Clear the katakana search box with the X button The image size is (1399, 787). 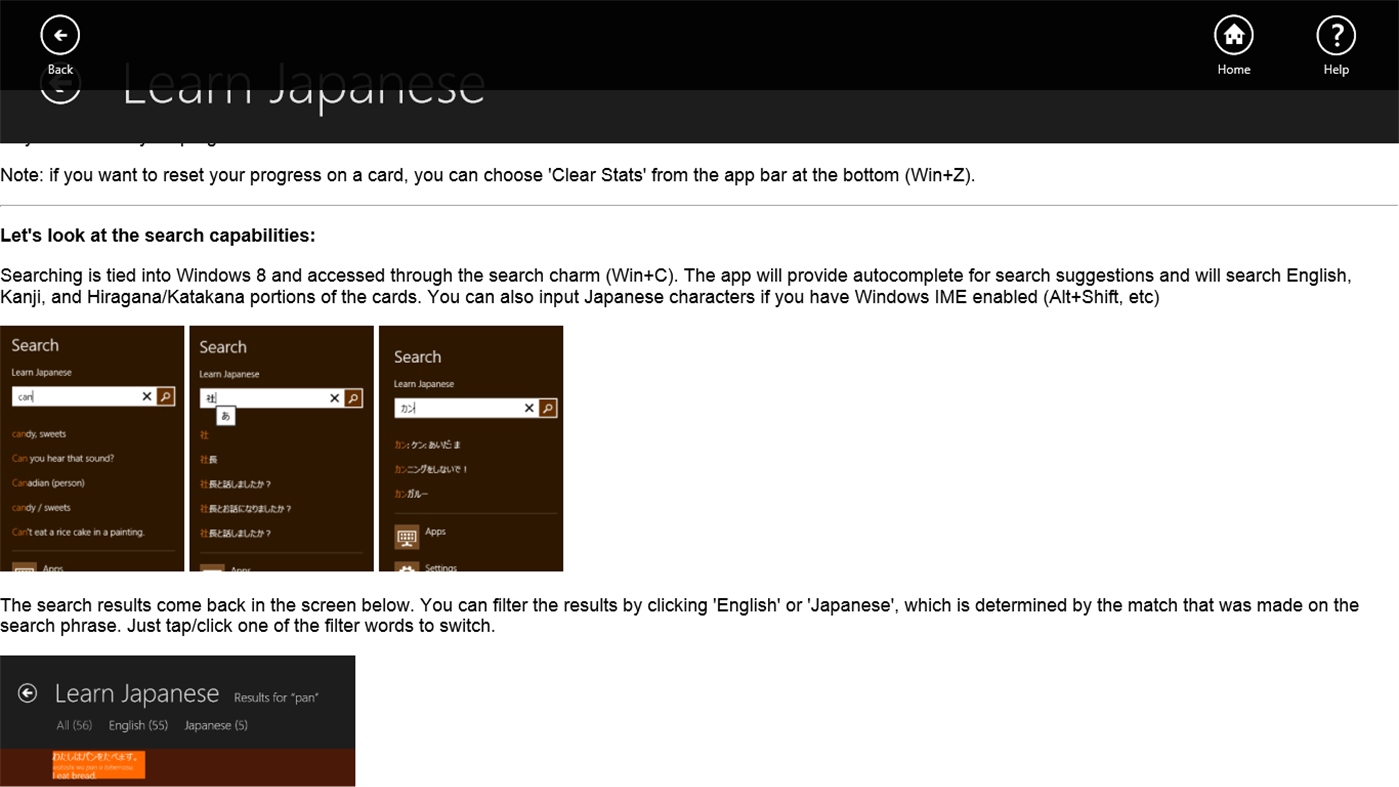click(529, 407)
